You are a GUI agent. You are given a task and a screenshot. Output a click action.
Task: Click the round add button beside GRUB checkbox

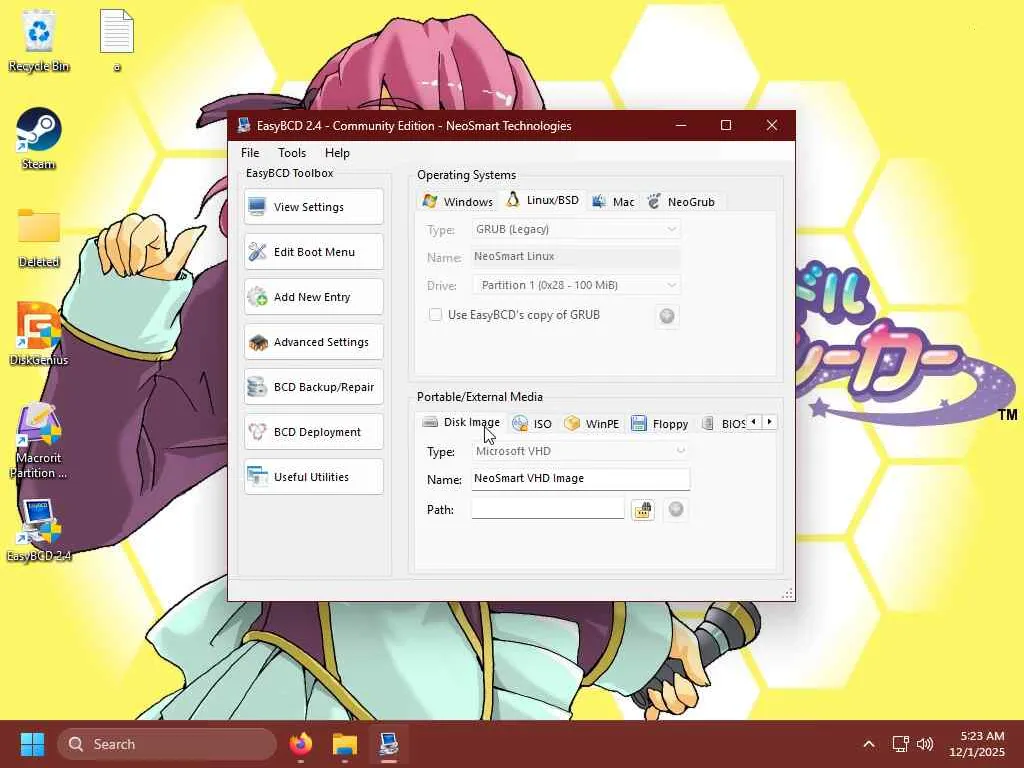click(667, 316)
